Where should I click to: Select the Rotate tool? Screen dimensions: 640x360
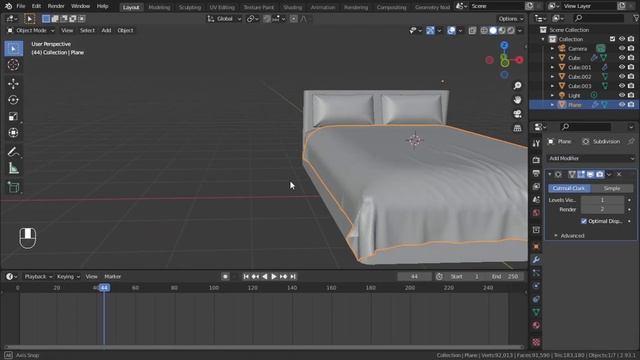[13, 100]
